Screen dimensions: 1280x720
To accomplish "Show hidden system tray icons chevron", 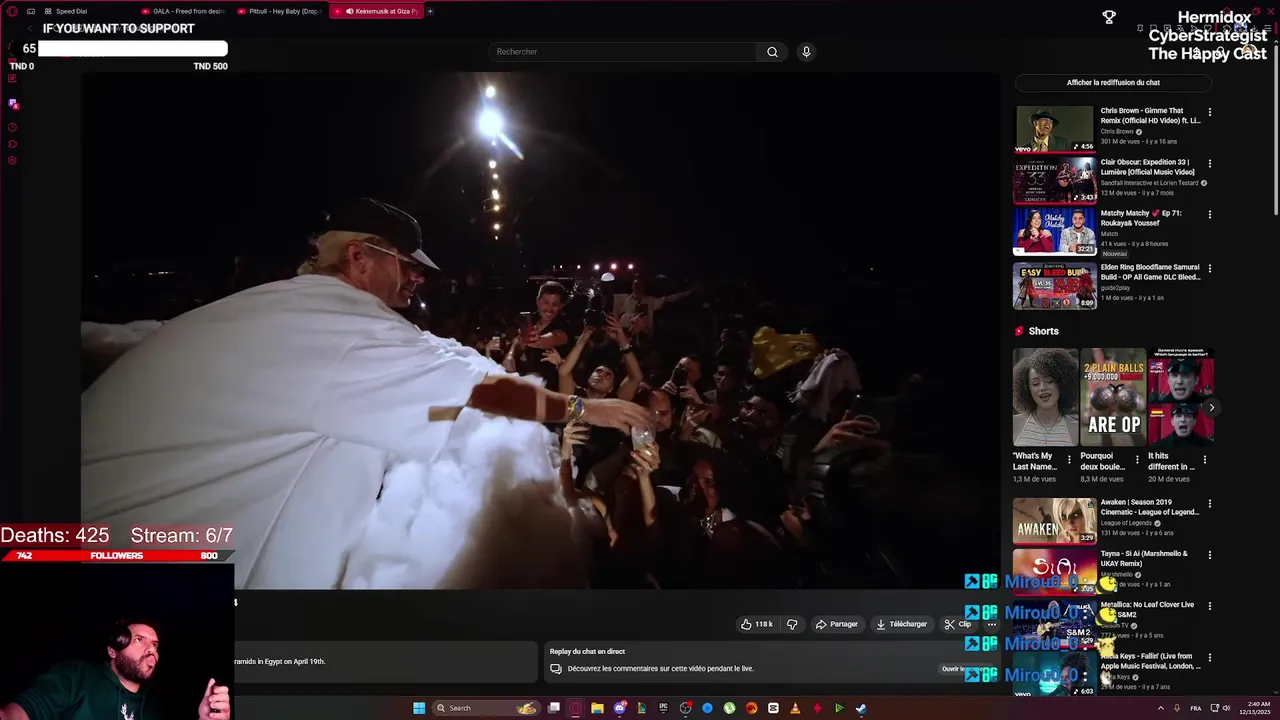I will pos(1160,708).
